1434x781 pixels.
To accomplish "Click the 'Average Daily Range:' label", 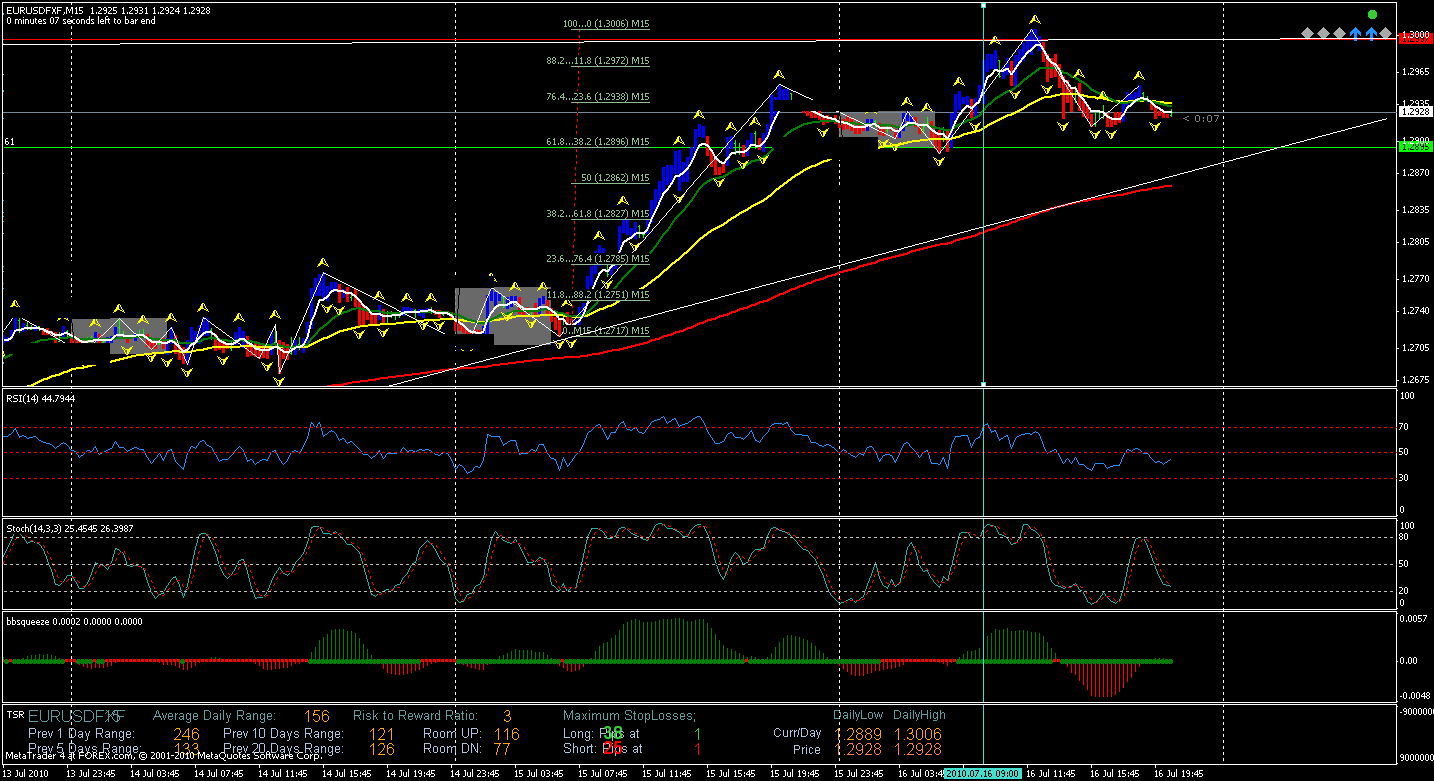I will [x=213, y=716].
